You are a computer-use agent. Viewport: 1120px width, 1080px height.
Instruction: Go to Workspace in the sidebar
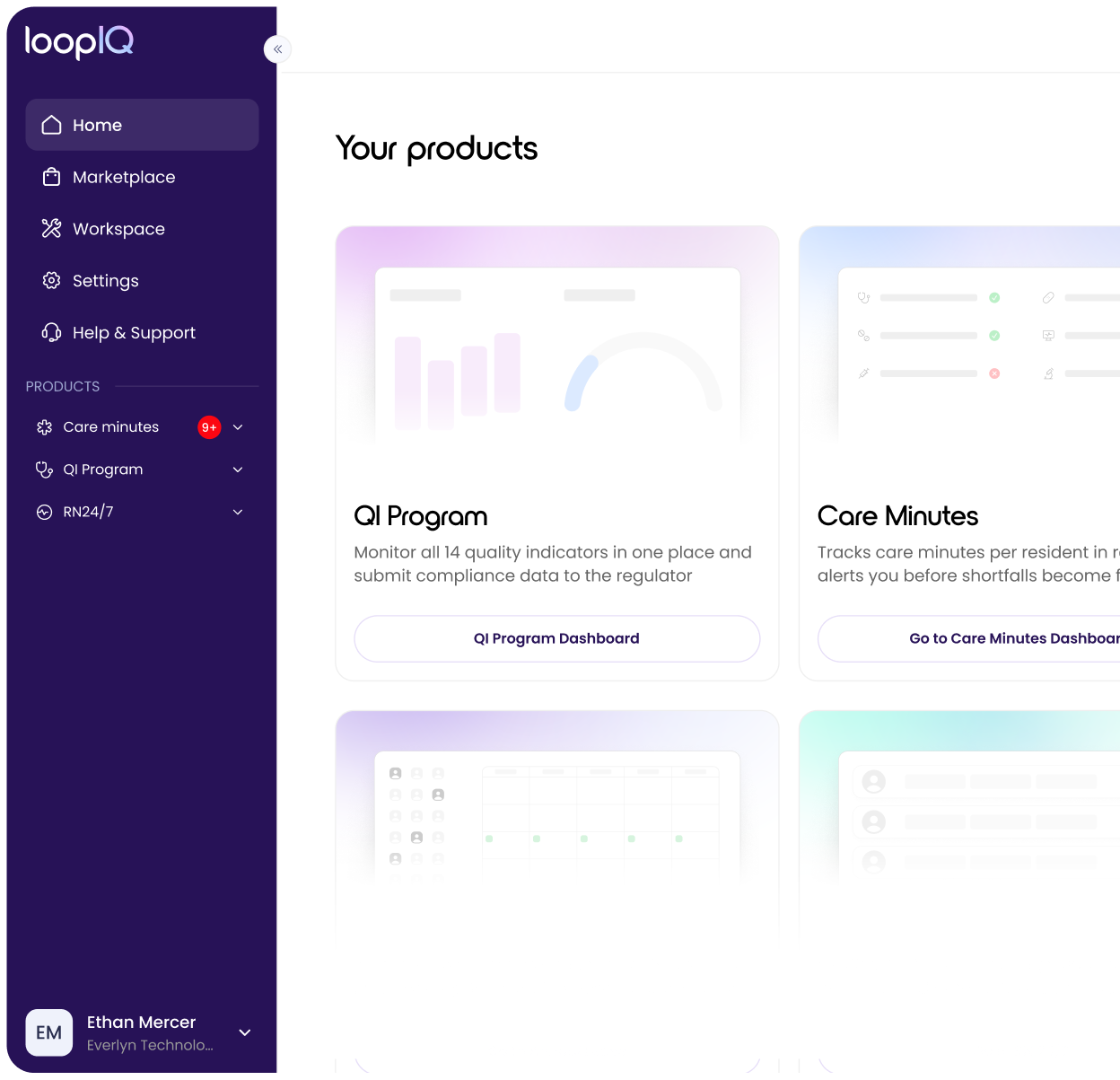coord(142,229)
